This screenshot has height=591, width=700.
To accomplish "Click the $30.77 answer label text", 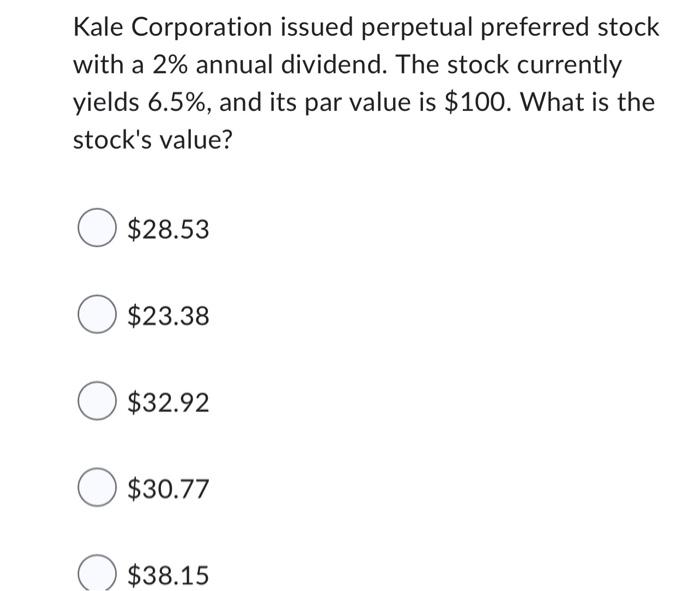I will [169, 490].
